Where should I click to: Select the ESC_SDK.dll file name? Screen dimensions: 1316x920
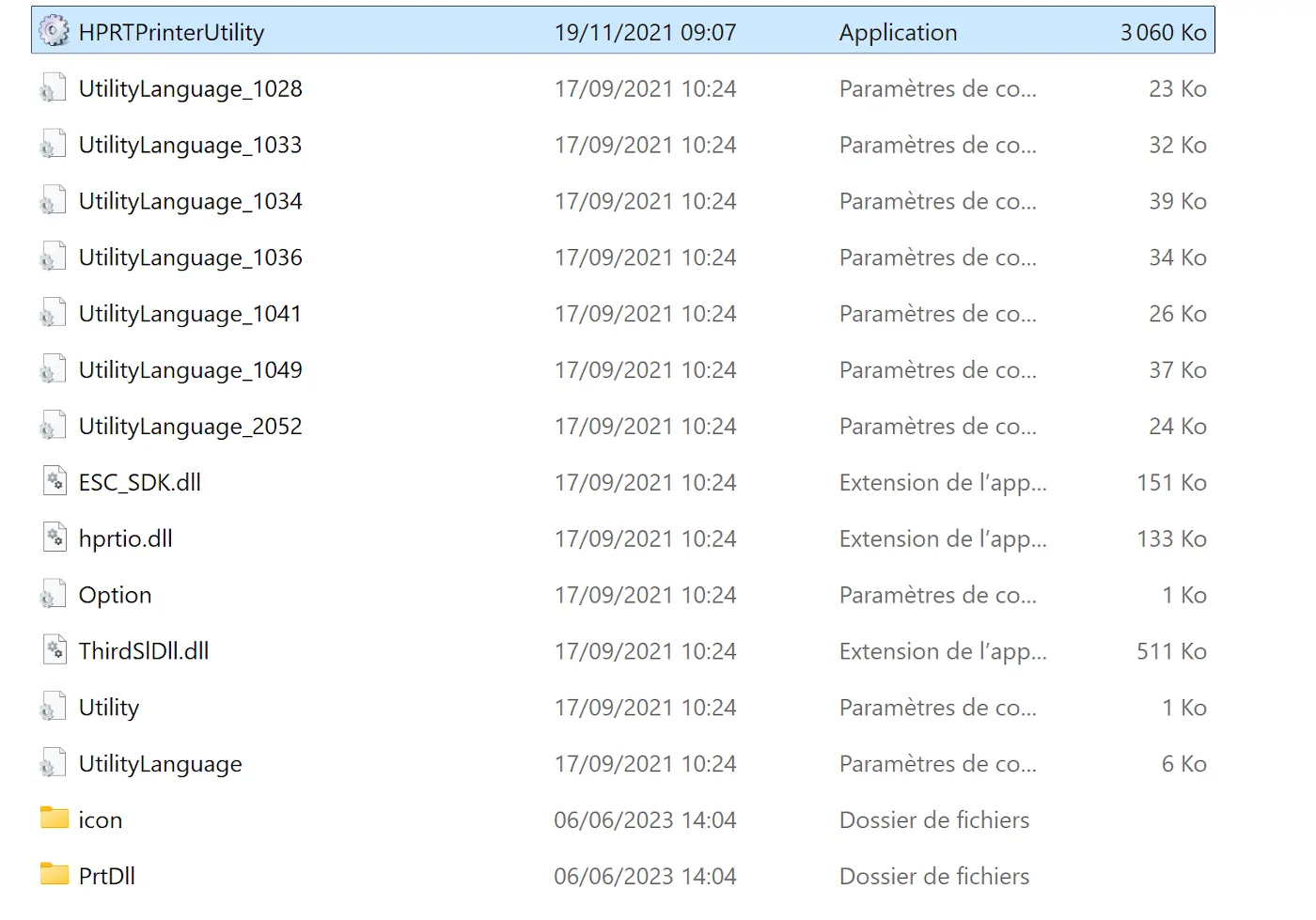[x=140, y=483]
